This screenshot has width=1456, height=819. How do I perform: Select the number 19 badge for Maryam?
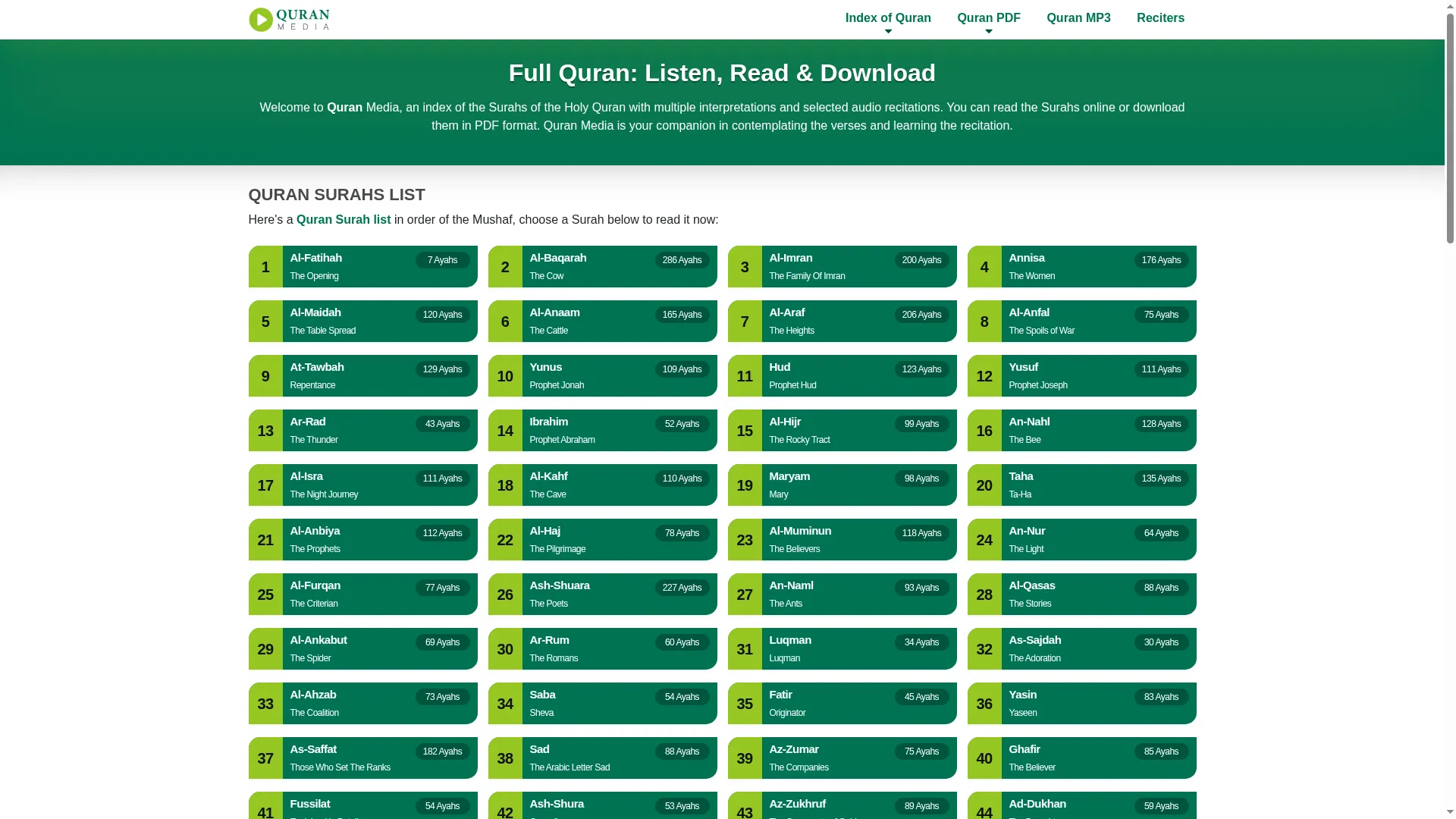point(745,485)
